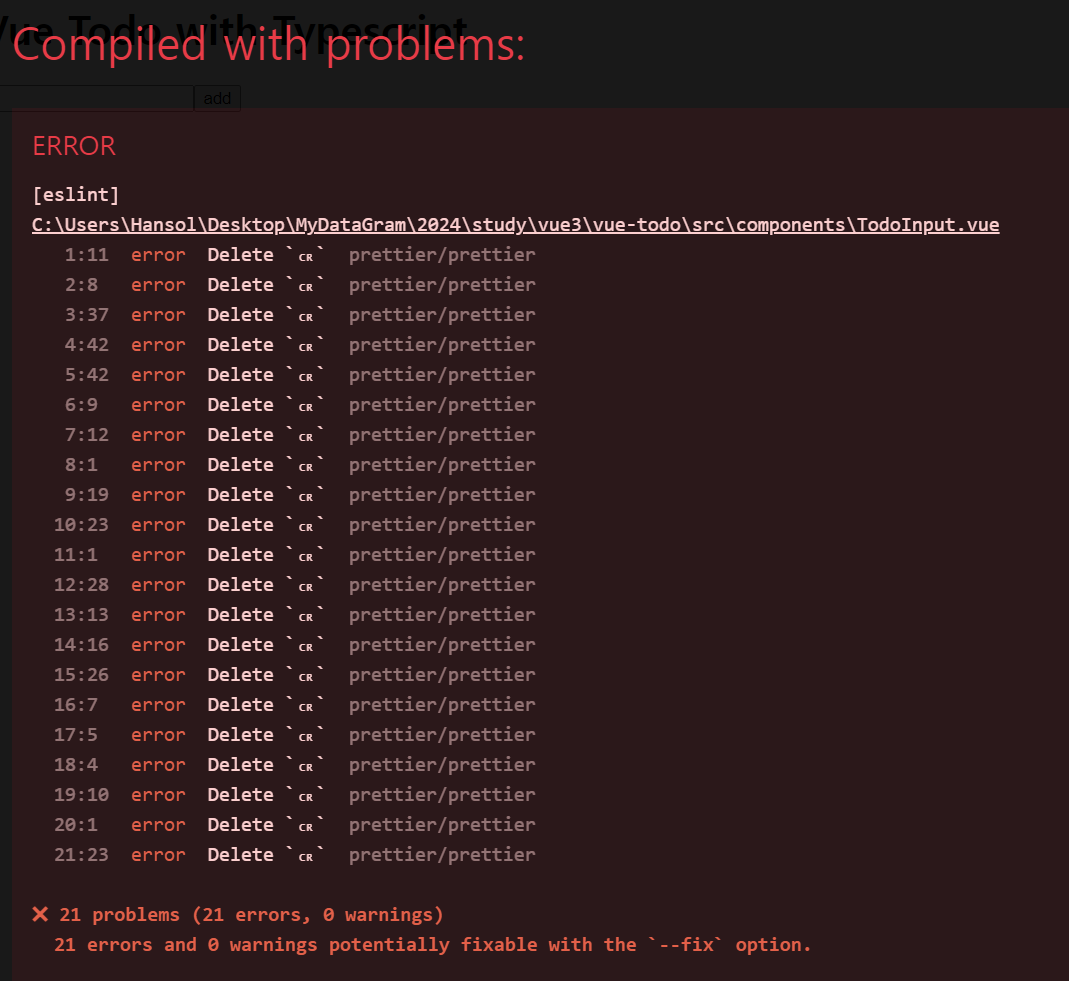The width and height of the screenshot is (1069, 981).
Task: Click the todo text input field
Action: pyautogui.click(x=96, y=98)
